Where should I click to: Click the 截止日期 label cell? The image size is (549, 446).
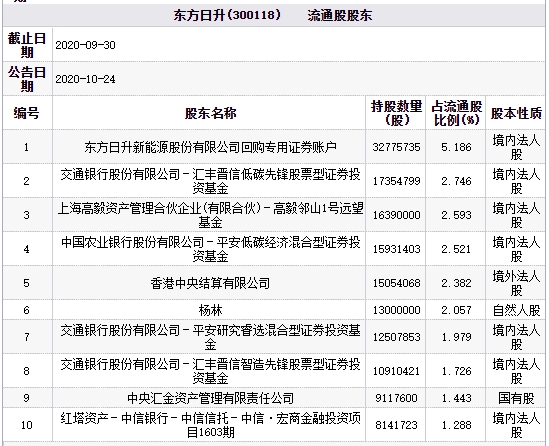pos(27,45)
